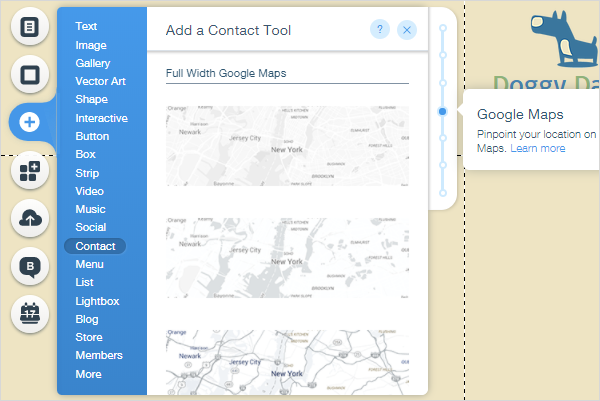The height and width of the screenshot is (401, 600).
Task: Open the Bookings calendar icon
Action: (x=30, y=314)
